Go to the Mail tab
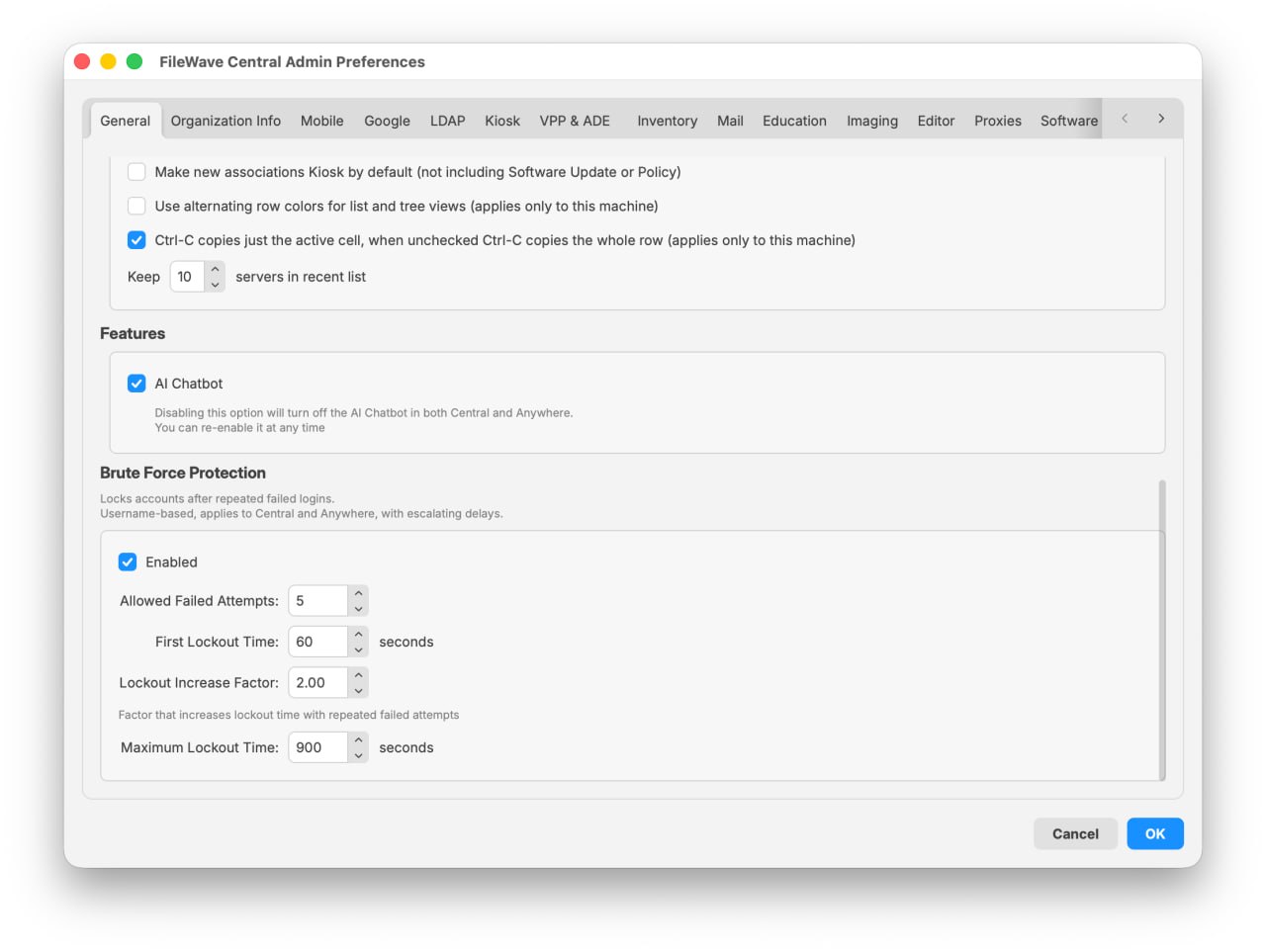The width and height of the screenshot is (1266, 952). click(730, 121)
